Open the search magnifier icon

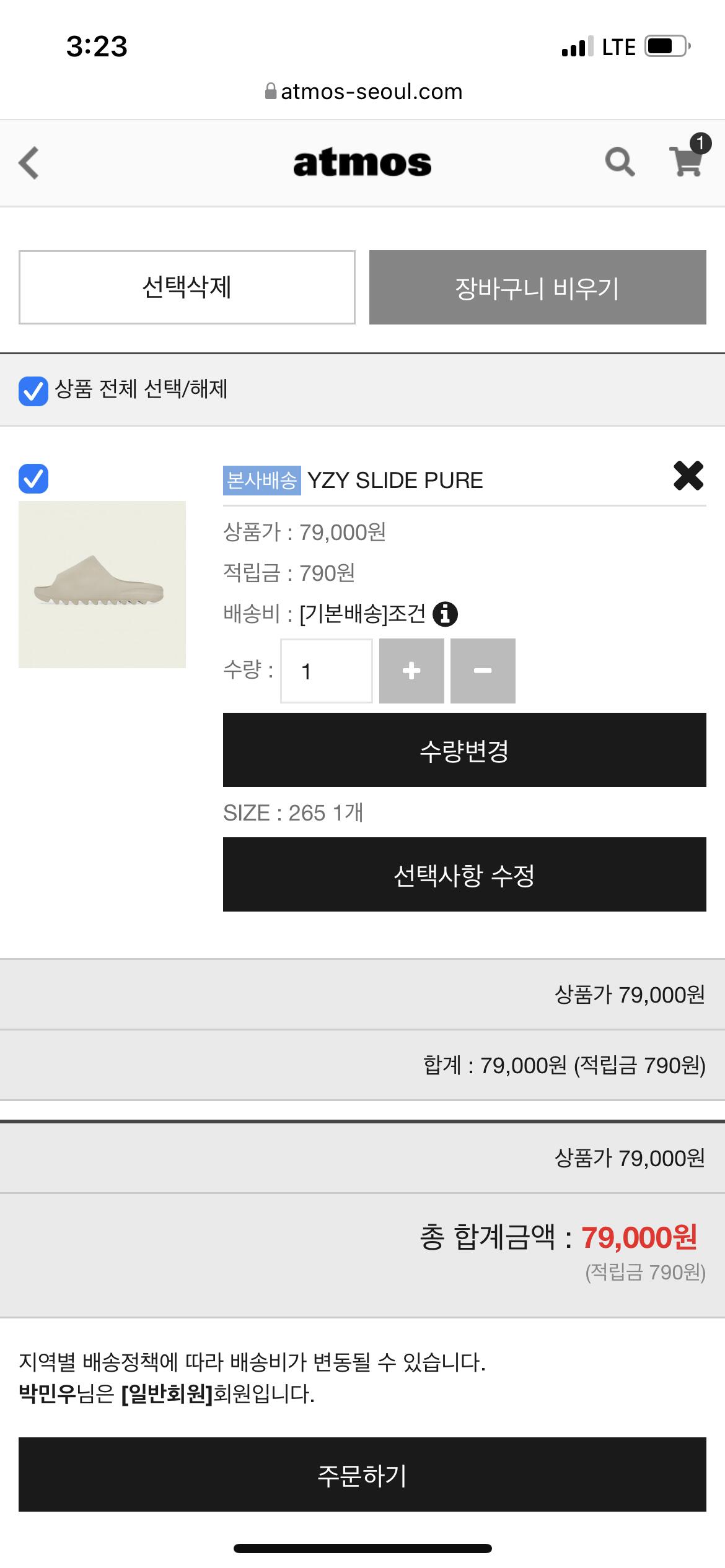tap(620, 162)
